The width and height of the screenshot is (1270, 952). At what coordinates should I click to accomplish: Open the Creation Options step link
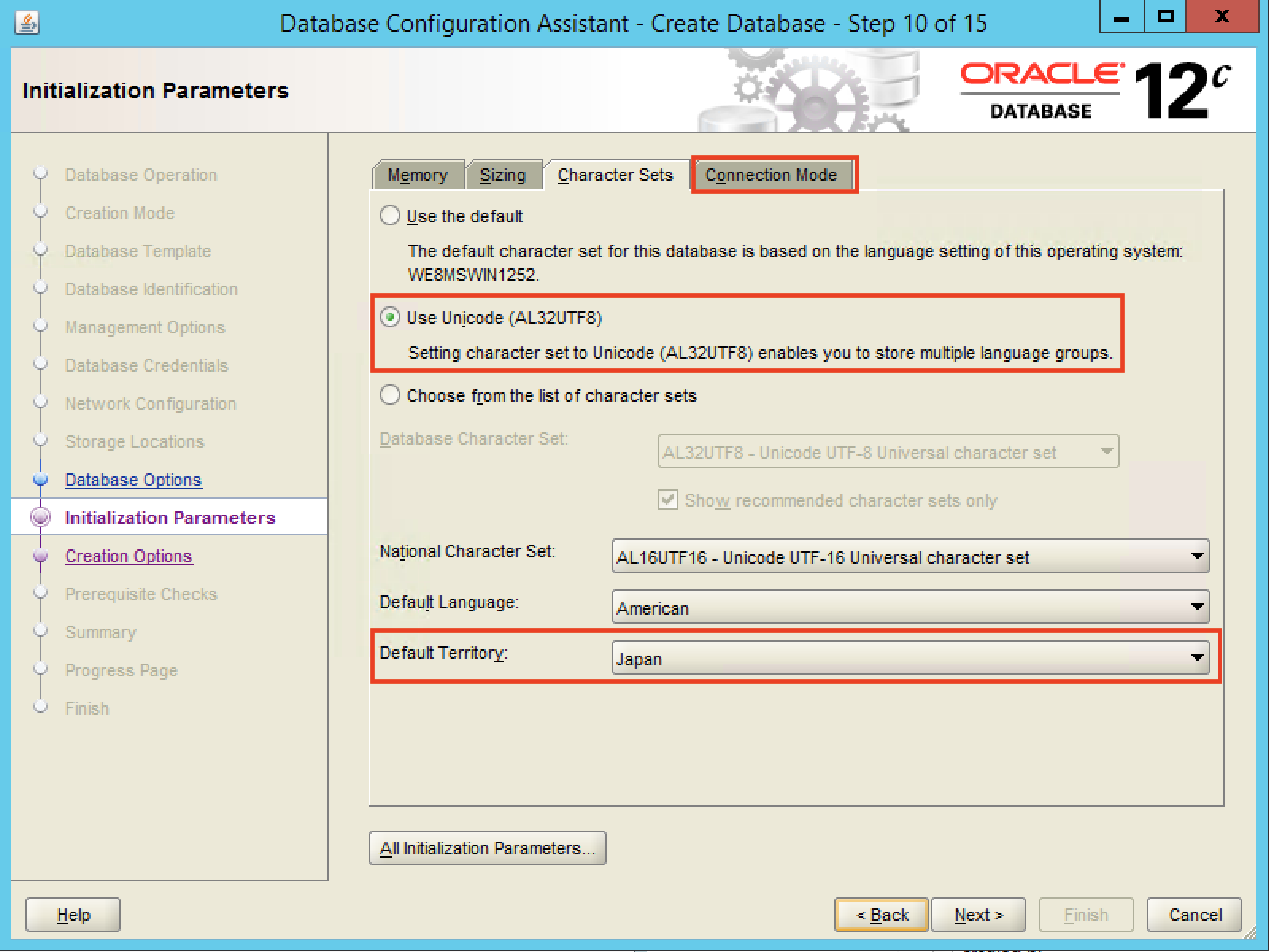tap(129, 556)
